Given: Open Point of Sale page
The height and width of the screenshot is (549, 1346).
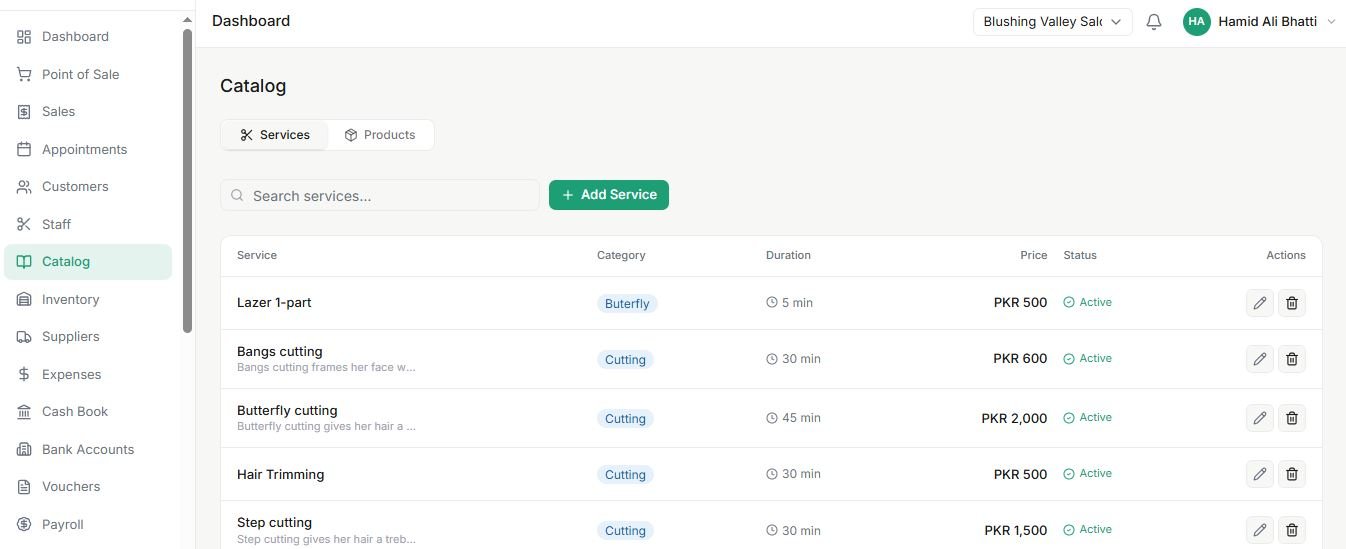Looking at the screenshot, I should coord(88,74).
